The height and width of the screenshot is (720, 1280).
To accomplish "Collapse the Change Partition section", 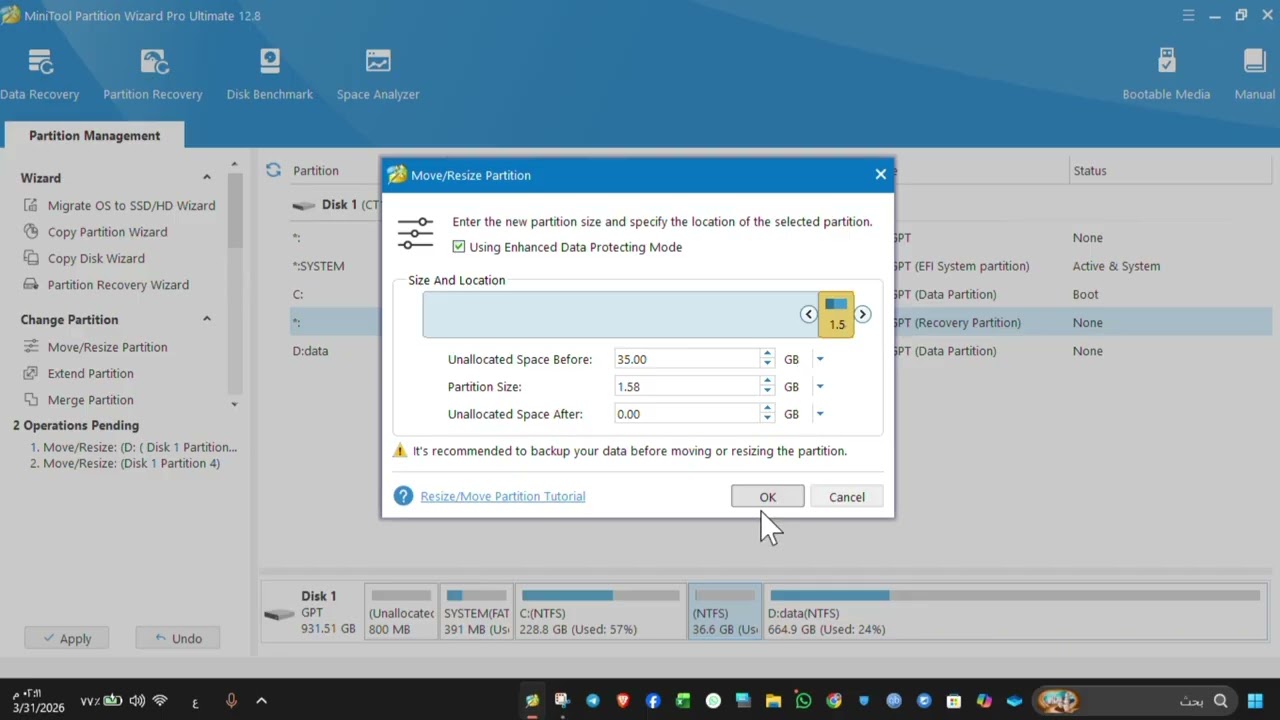I will (x=207, y=319).
